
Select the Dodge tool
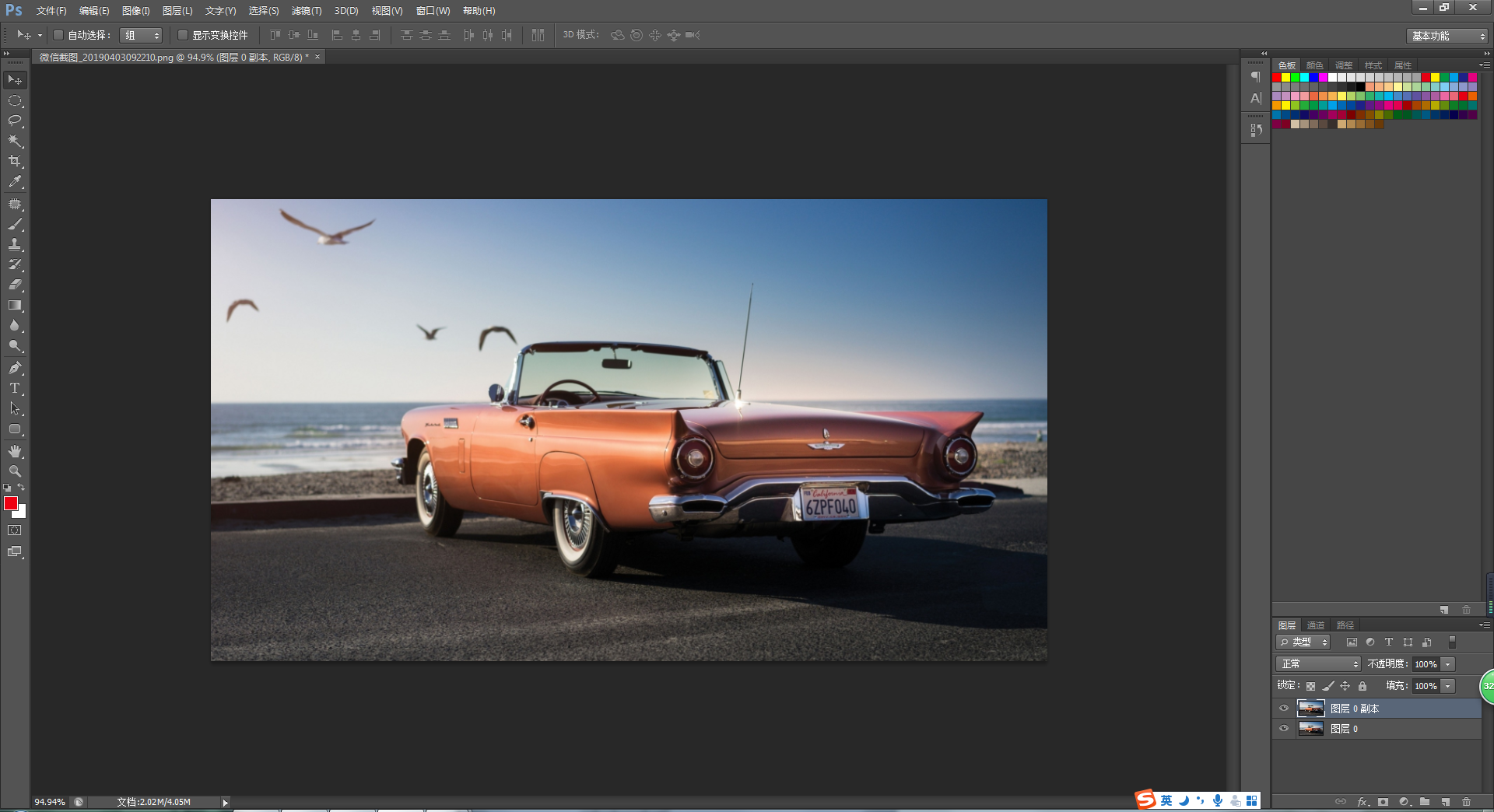15,345
